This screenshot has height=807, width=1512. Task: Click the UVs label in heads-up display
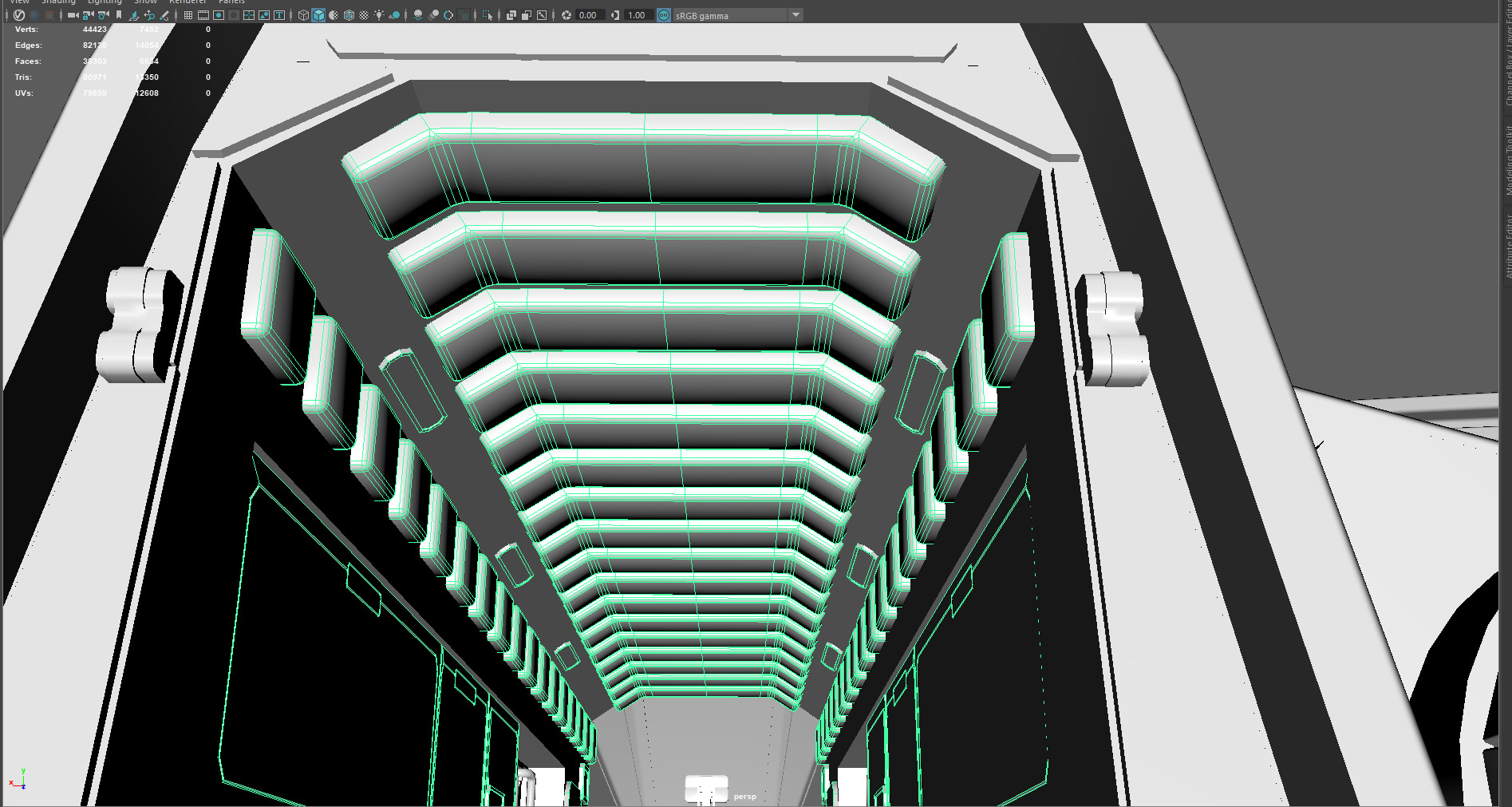tap(24, 93)
